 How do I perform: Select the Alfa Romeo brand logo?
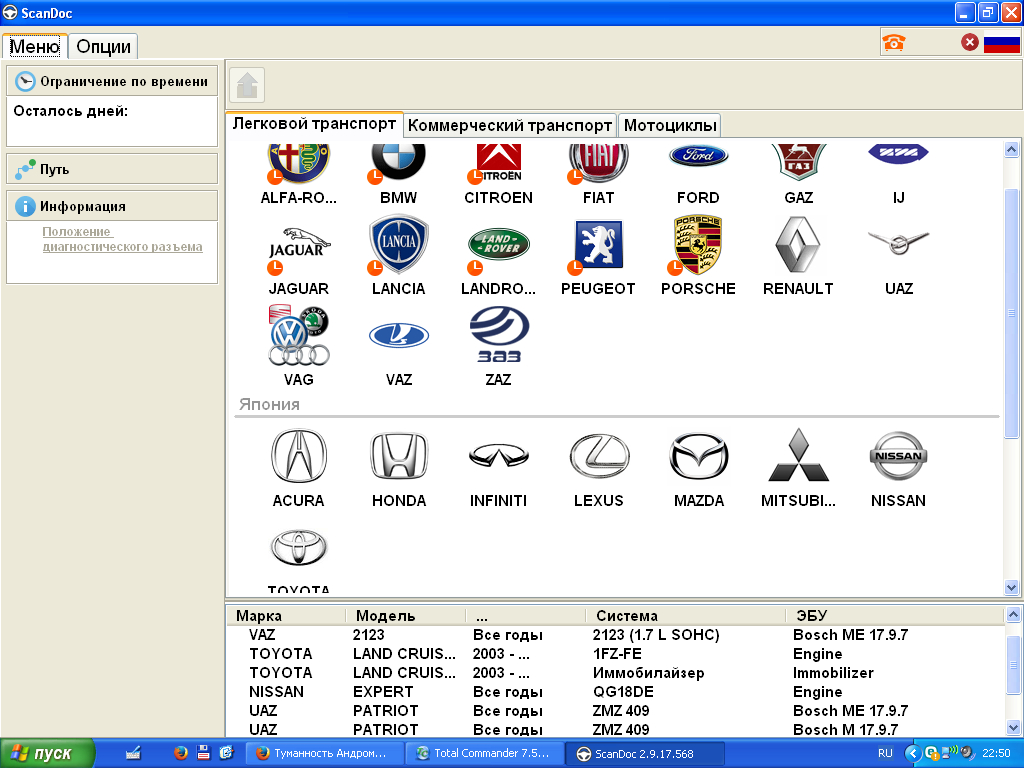tap(298, 163)
